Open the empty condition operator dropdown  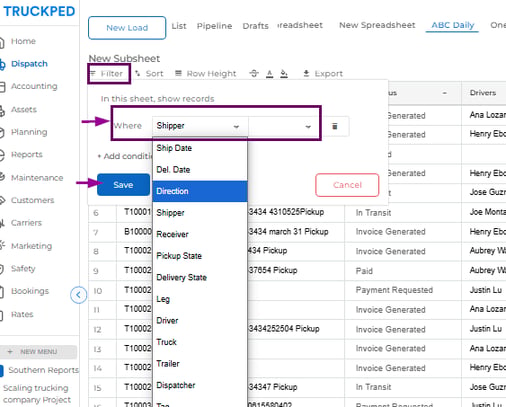(x=284, y=126)
